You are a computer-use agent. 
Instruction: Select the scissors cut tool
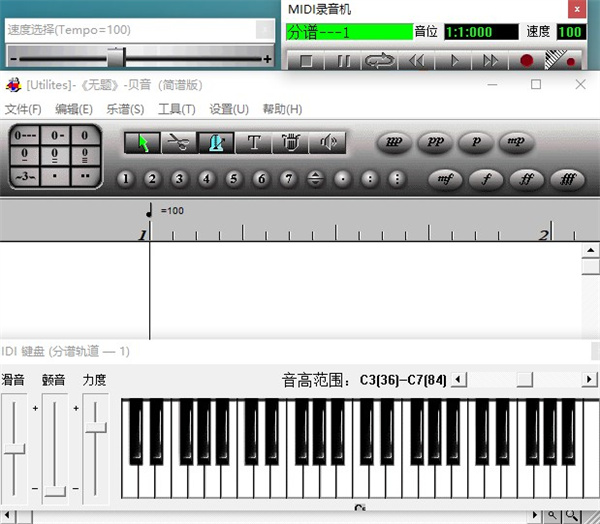[179, 143]
